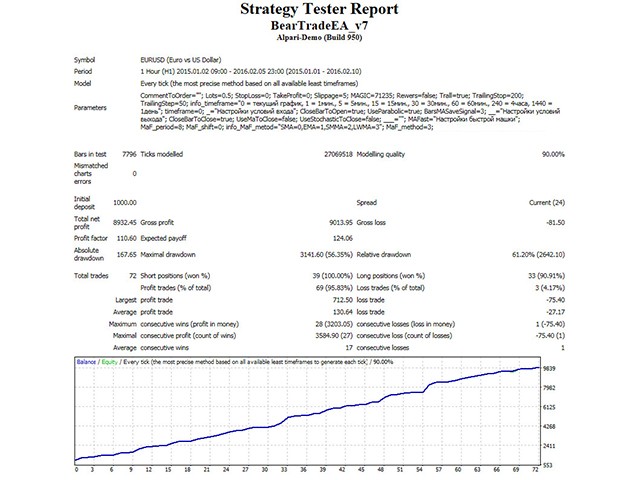Click the EURUSD symbol value
The width and height of the screenshot is (640, 480).
(181, 60)
